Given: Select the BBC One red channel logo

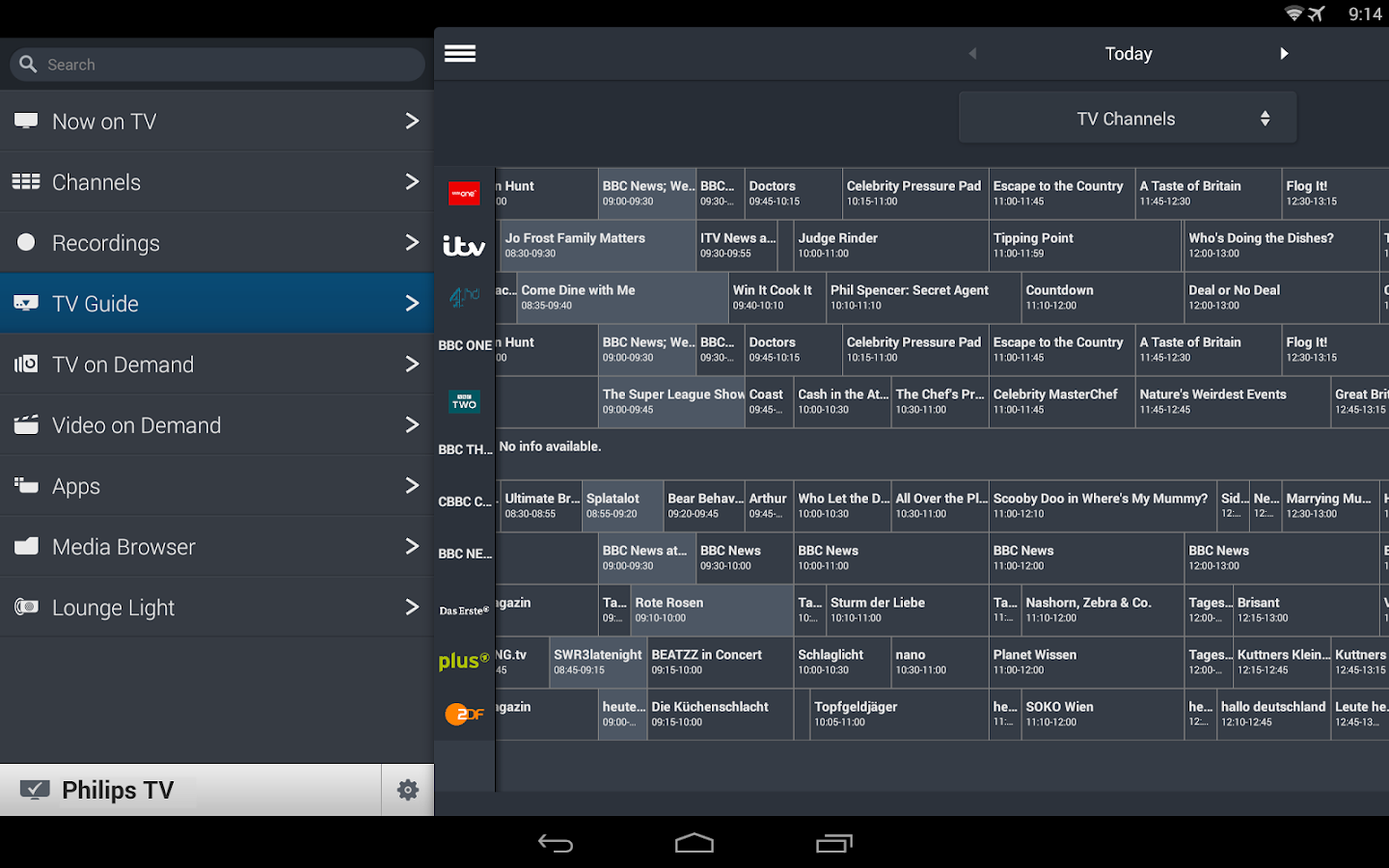Looking at the screenshot, I should (465, 194).
